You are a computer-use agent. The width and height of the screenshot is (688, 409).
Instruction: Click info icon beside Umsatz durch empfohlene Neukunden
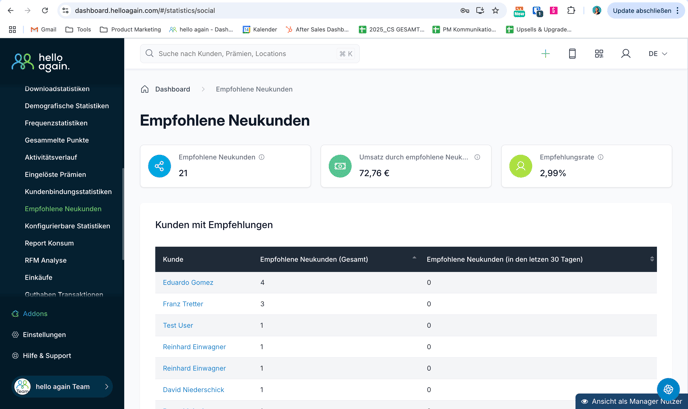point(477,157)
